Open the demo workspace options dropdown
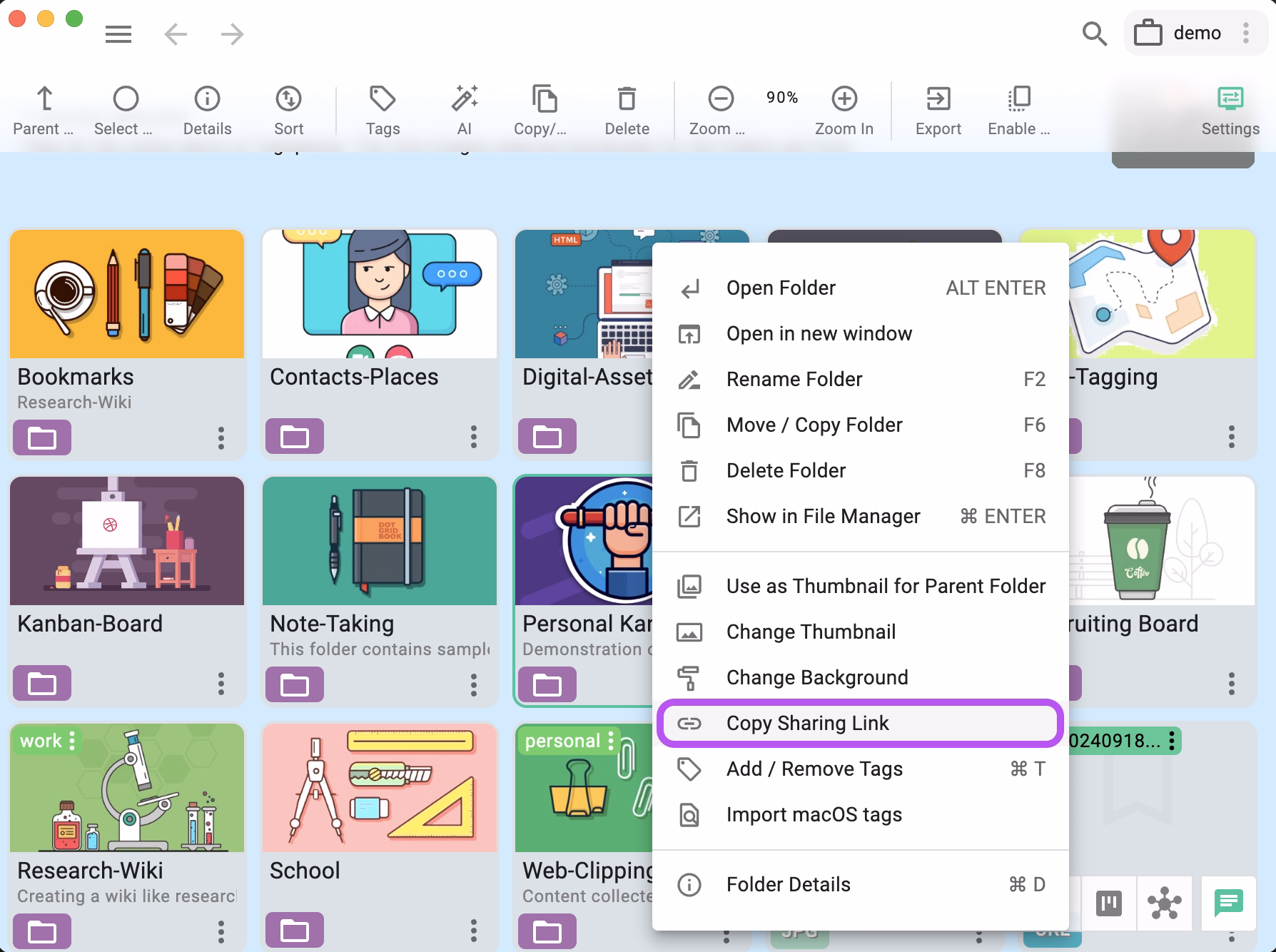The width and height of the screenshot is (1276, 952). [1245, 33]
